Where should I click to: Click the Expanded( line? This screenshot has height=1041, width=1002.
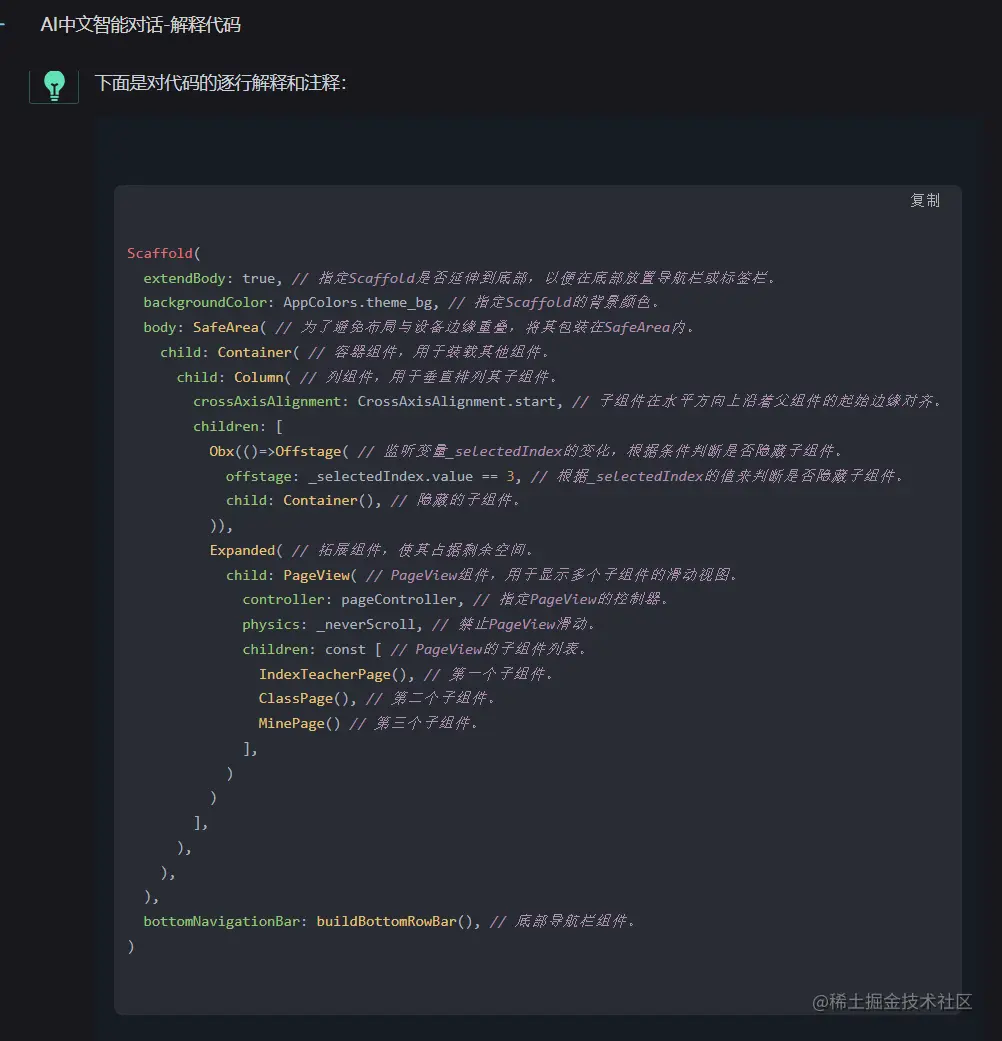(x=372, y=550)
